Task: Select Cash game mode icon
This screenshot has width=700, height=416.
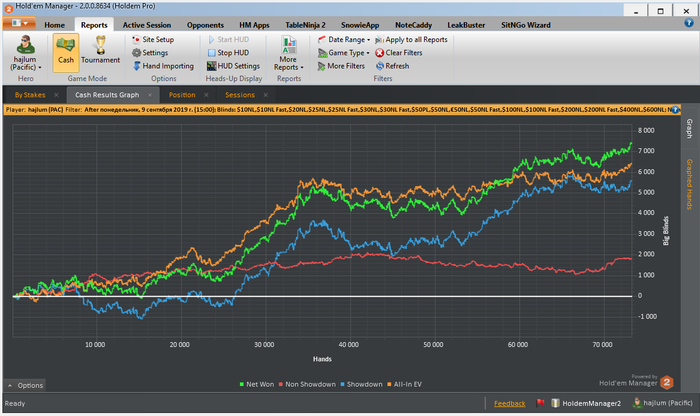Action: (x=66, y=48)
